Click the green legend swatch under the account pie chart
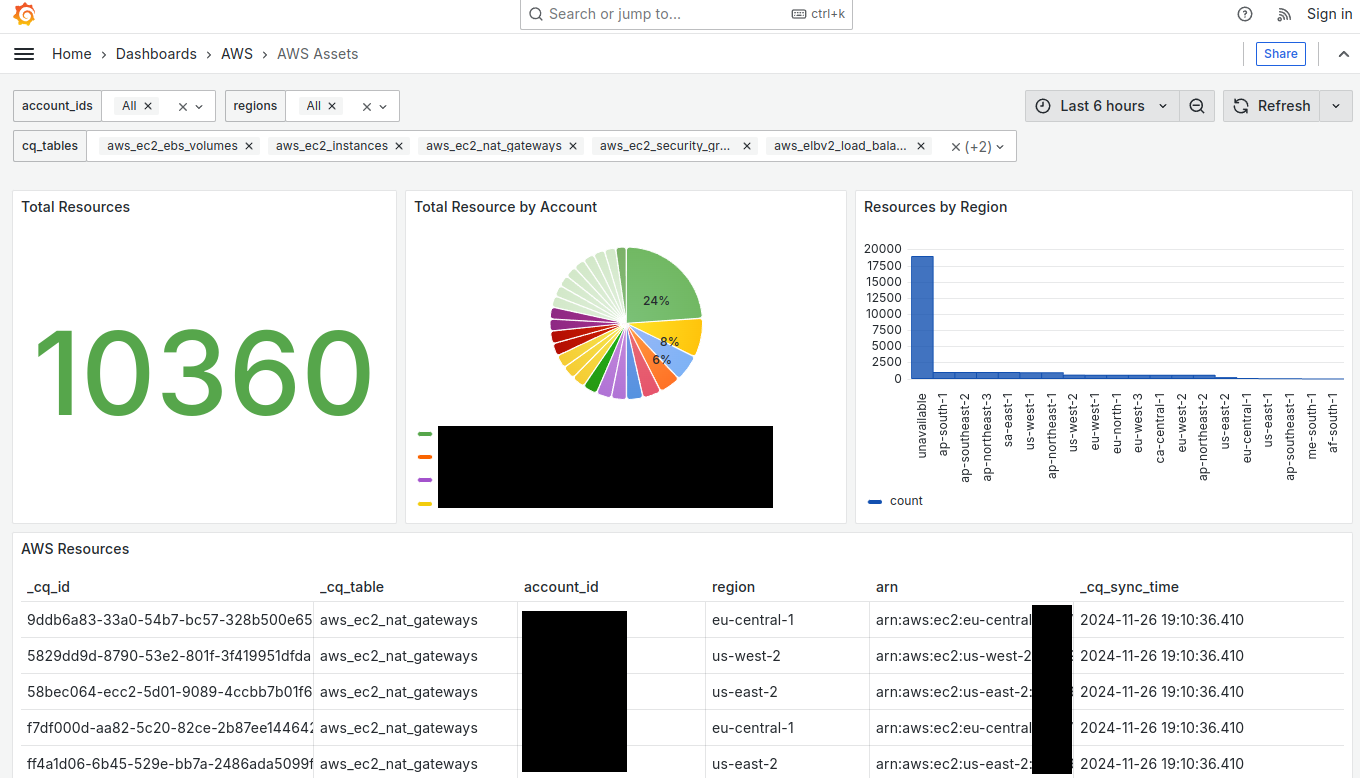 coord(424,433)
